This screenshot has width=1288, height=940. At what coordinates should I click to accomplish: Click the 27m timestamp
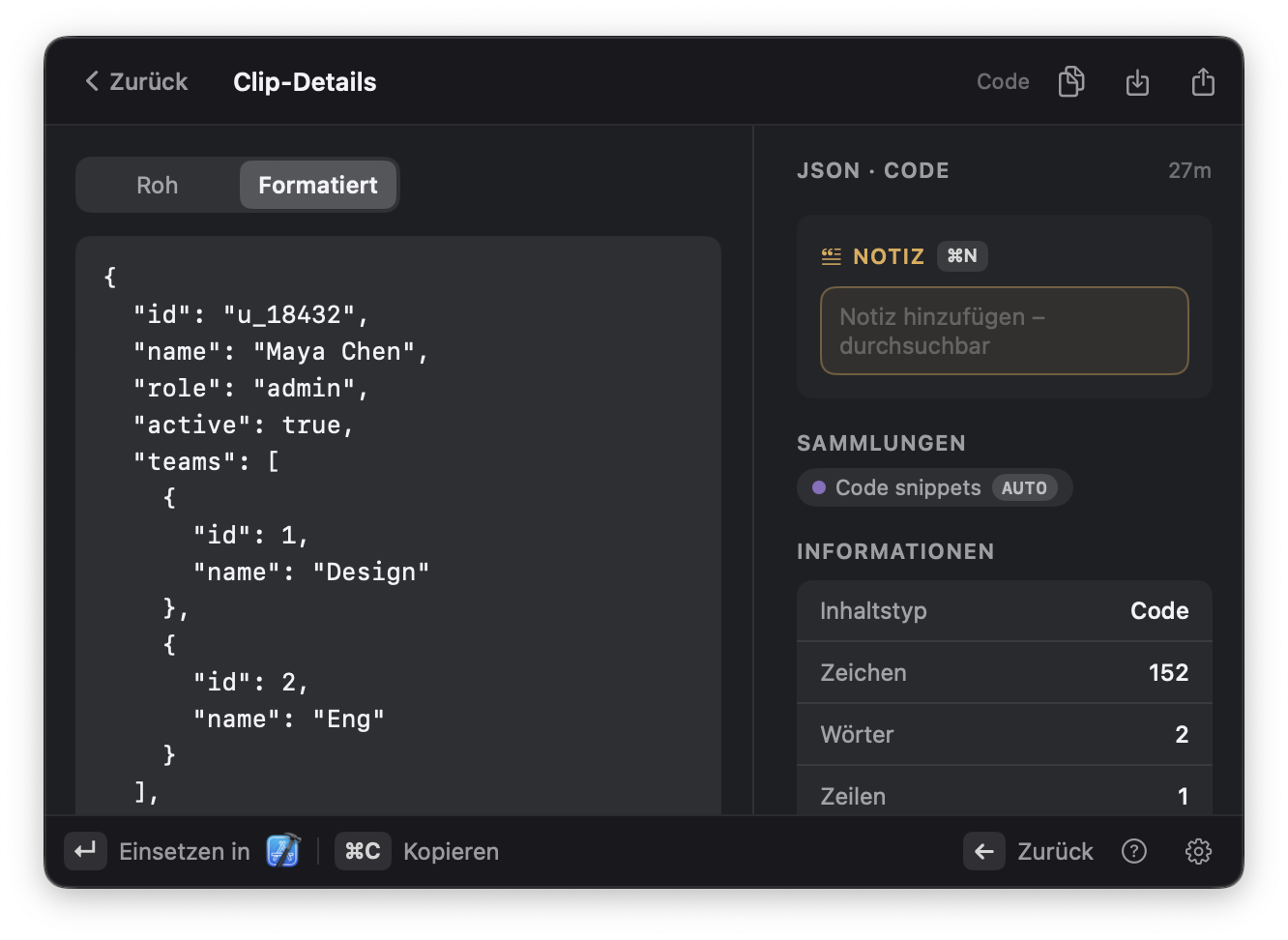[x=1189, y=170]
